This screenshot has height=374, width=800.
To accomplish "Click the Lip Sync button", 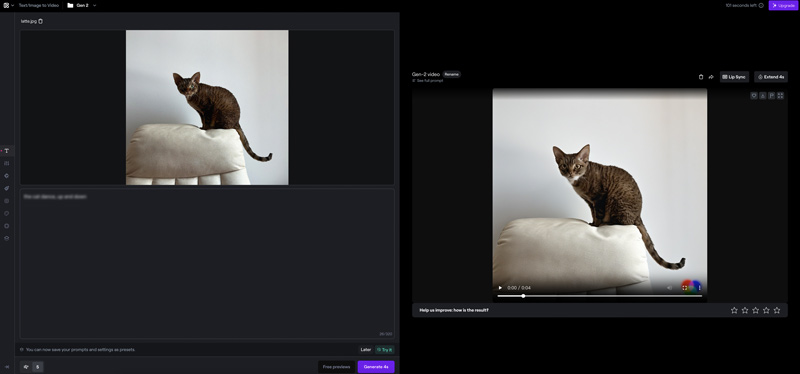I will coord(734,77).
